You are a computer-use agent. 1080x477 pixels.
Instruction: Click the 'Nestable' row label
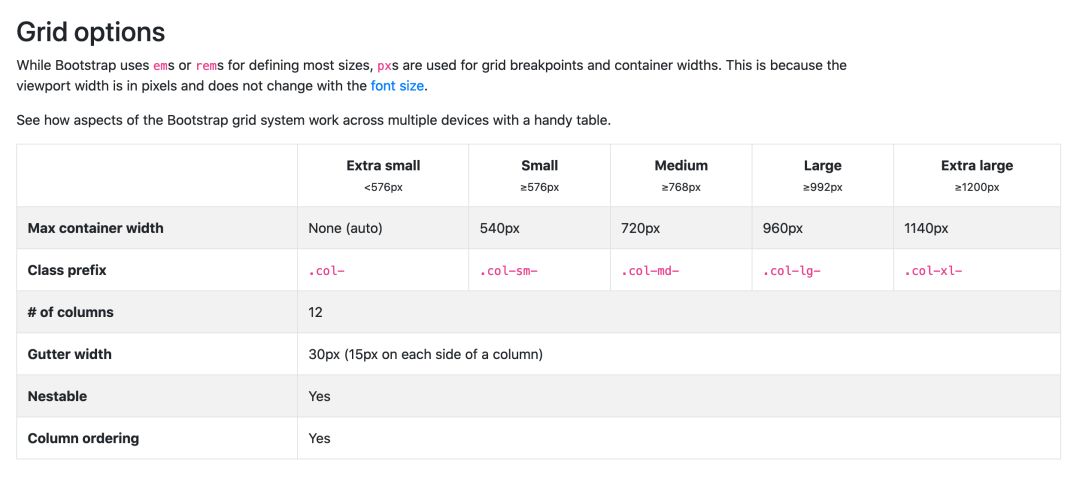click(x=57, y=396)
